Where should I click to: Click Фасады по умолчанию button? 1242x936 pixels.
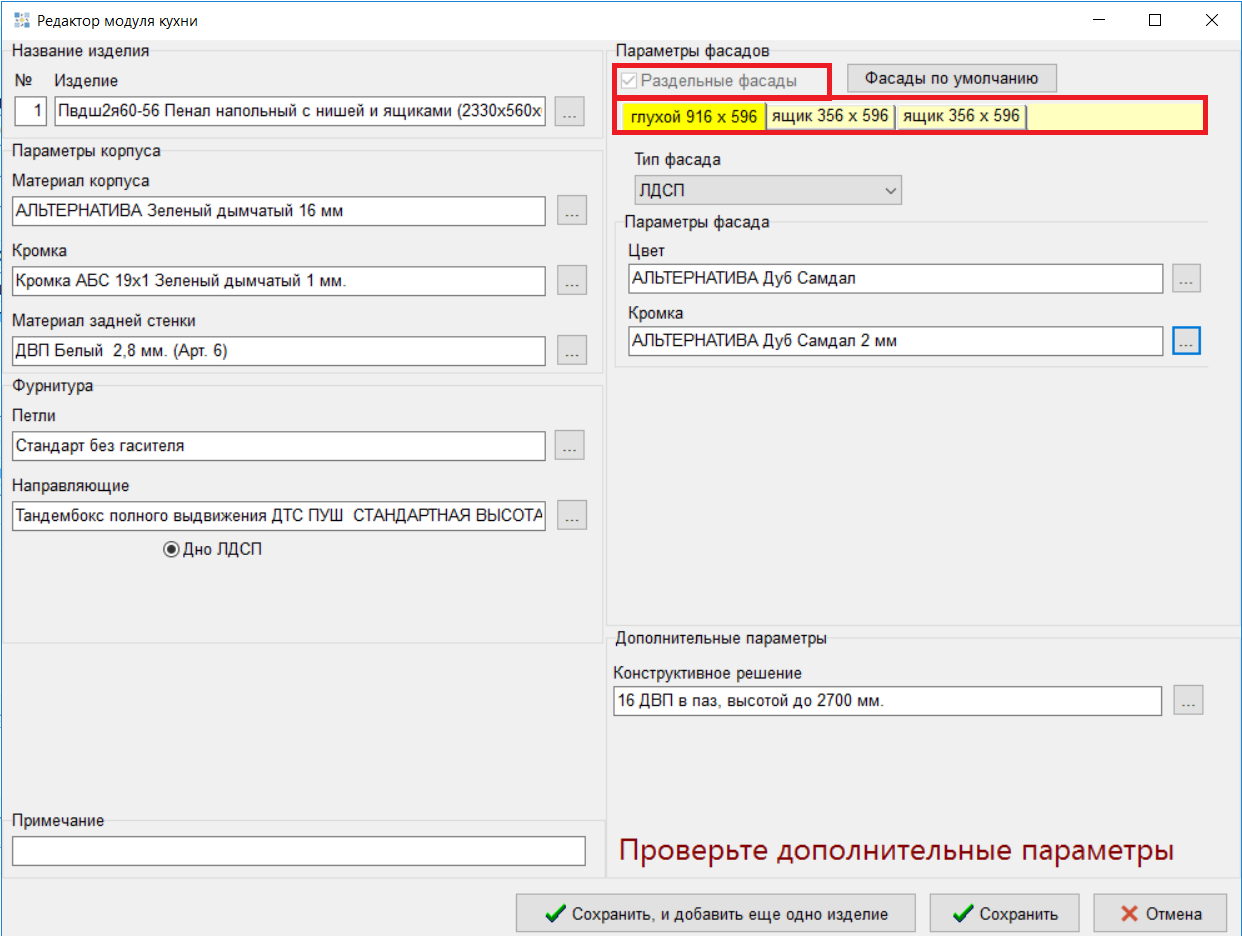point(952,78)
